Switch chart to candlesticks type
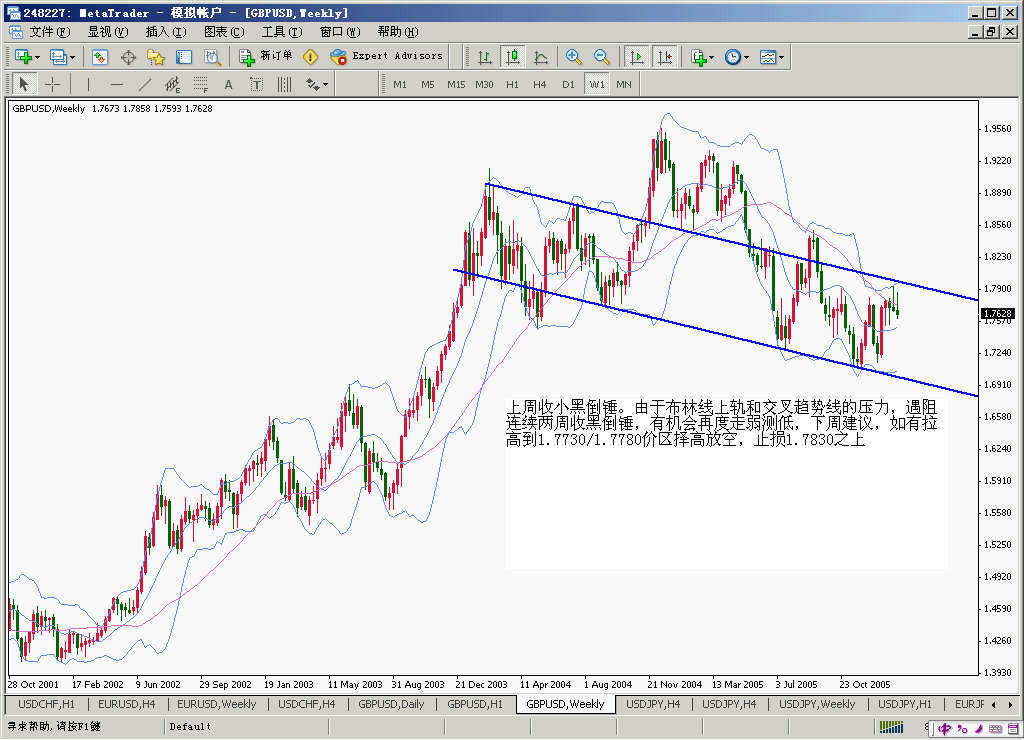This screenshot has height=740, width=1024. point(513,57)
